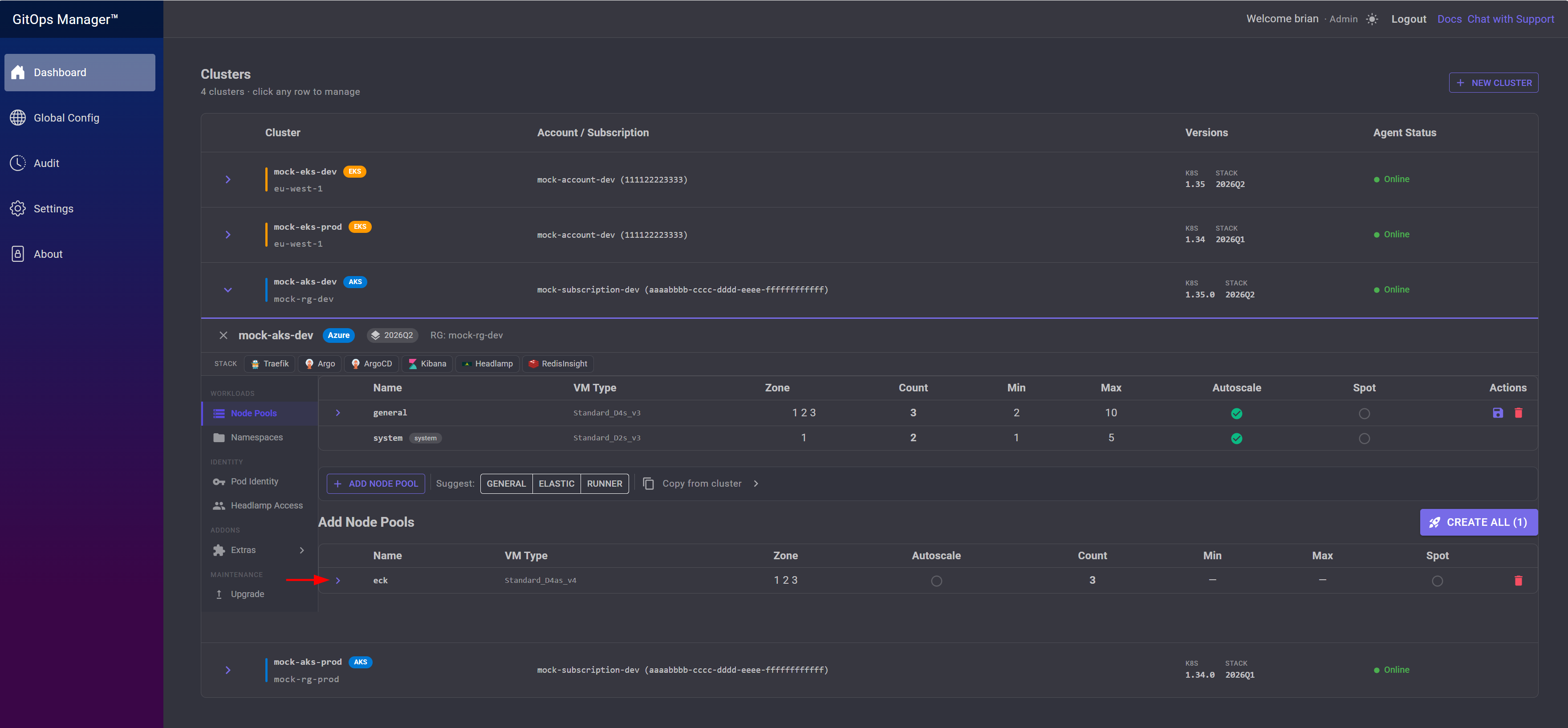Click the Audit clock icon
The image size is (1568, 728).
pos(18,163)
